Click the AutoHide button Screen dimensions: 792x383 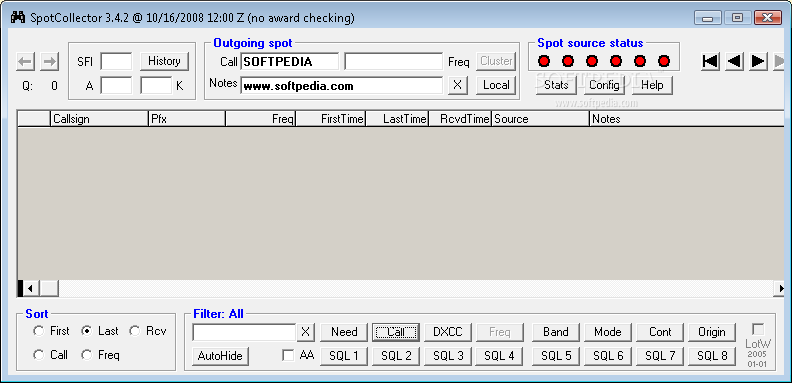click(220, 356)
